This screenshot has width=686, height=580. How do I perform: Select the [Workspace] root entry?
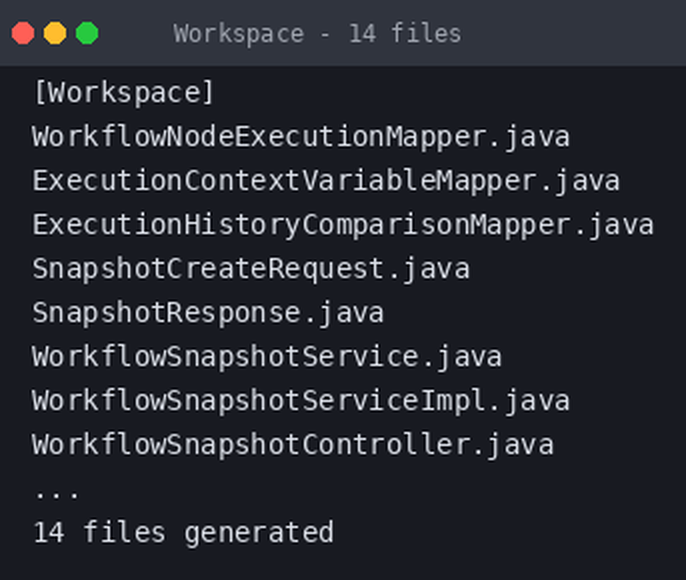pyautogui.click(x=123, y=93)
